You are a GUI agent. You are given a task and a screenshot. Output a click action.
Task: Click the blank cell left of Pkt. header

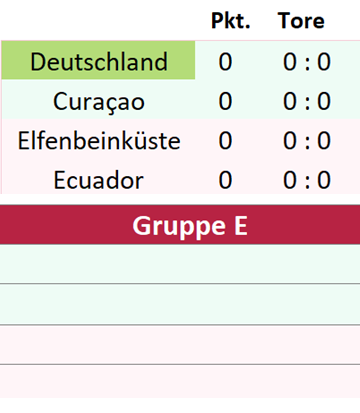98,21
